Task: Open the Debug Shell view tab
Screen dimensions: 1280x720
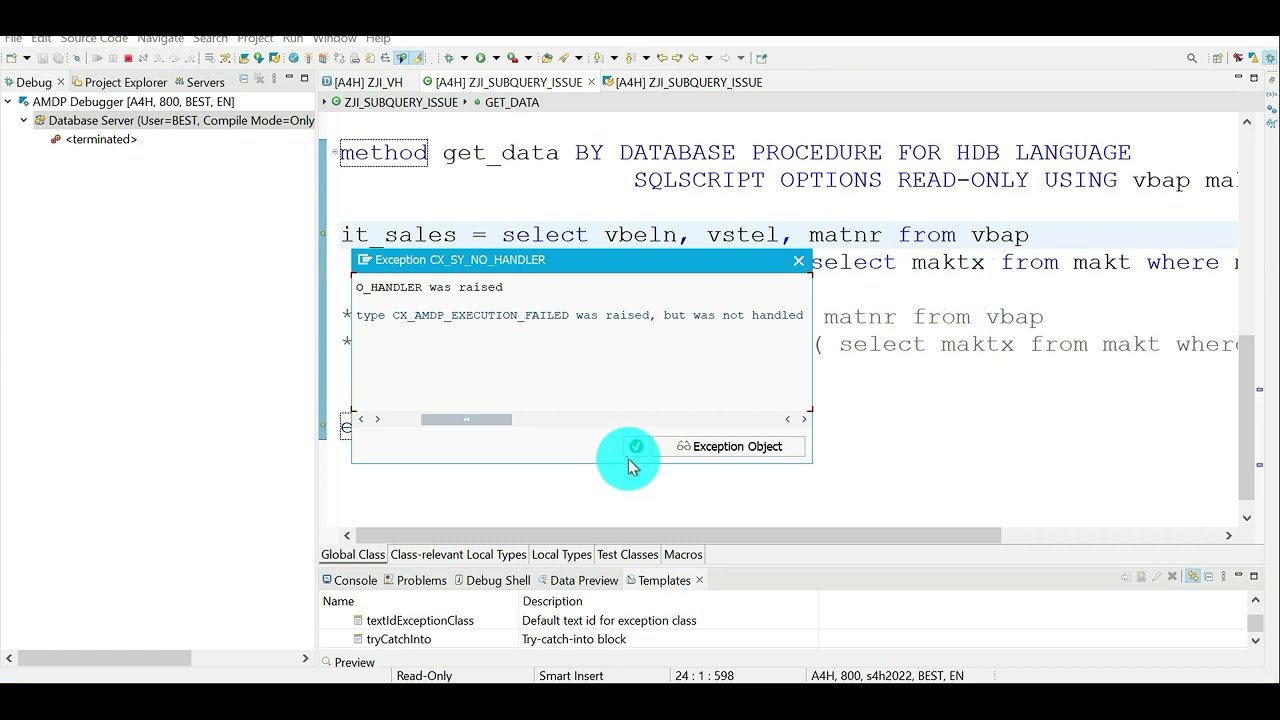Action: [492, 580]
